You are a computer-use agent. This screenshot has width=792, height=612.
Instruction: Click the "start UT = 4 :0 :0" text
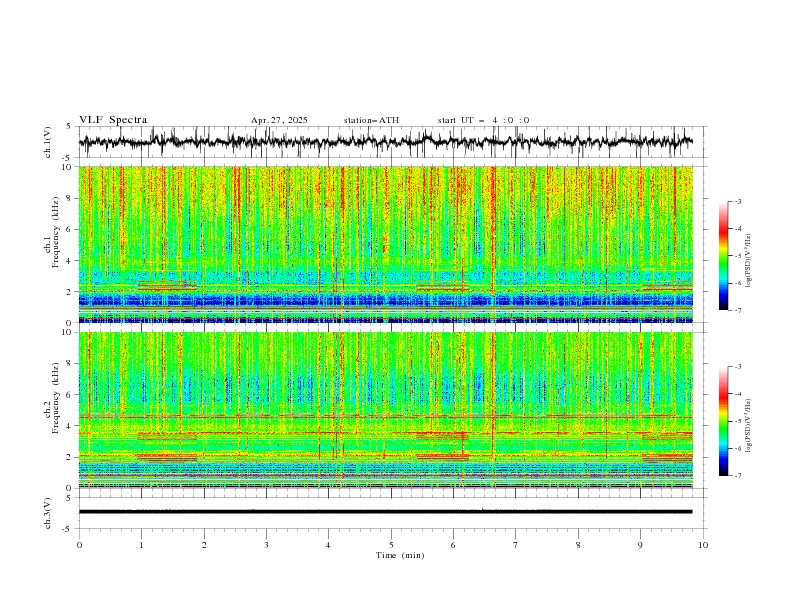[483, 120]
